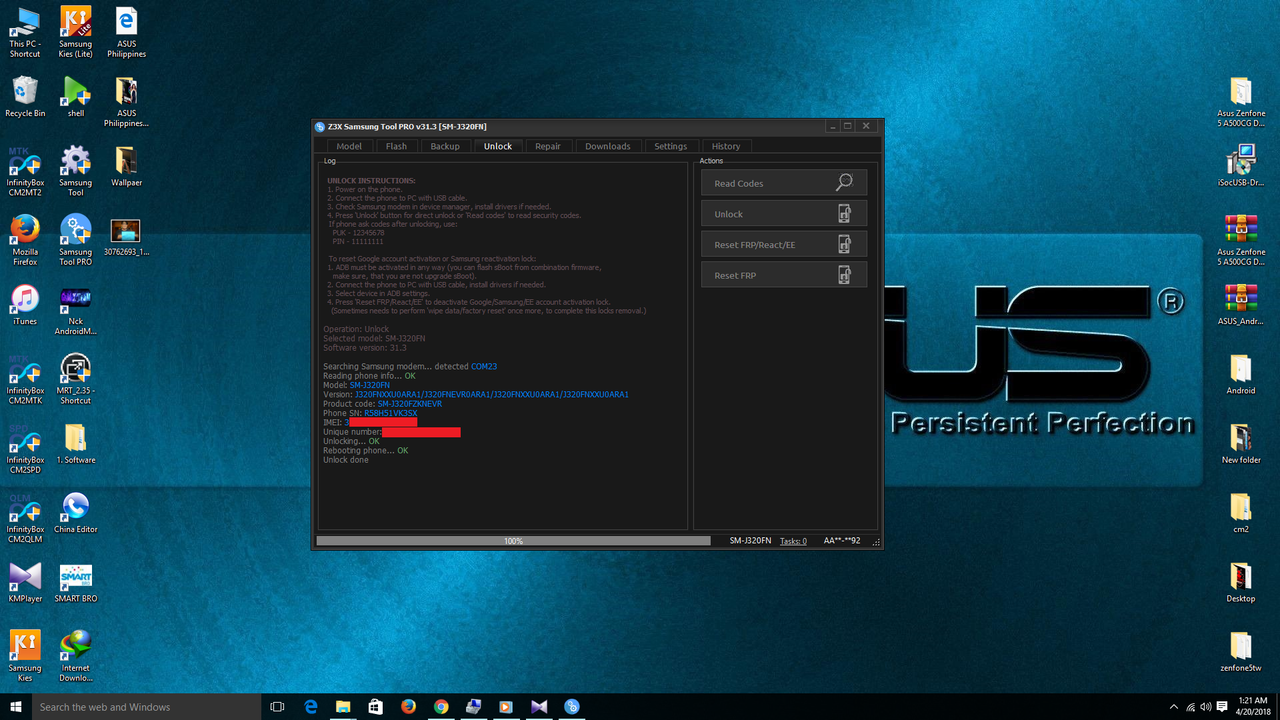Select the '1. Software' folder icon
This screenshot has width=1280, height=720.
point(76,444)
